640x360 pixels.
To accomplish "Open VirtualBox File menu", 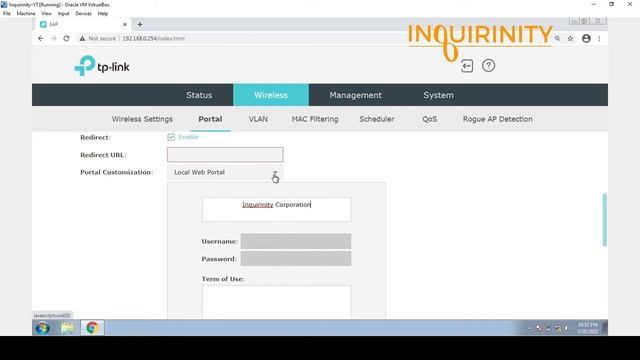I will click(x=7, y=13).
